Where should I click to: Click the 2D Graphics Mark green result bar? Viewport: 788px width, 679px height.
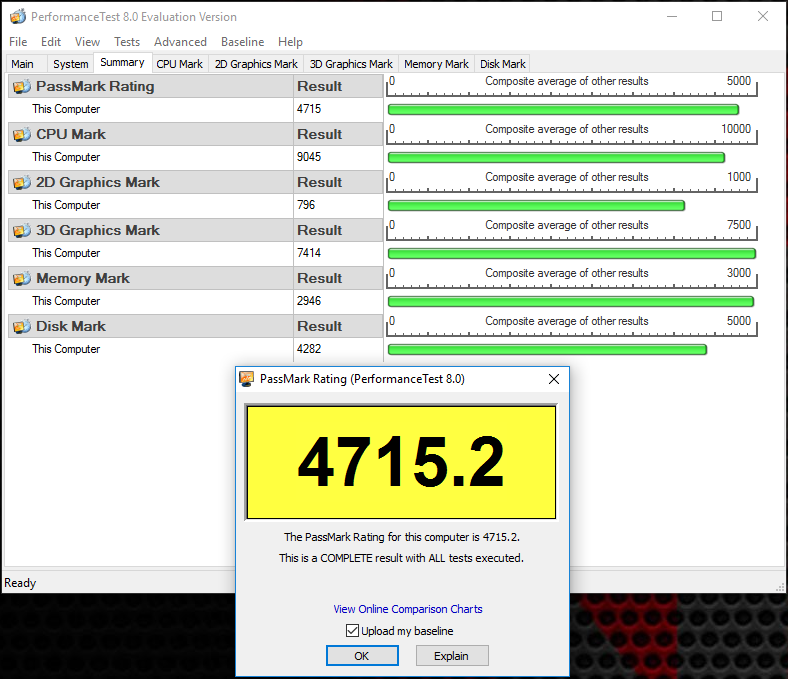536,206
